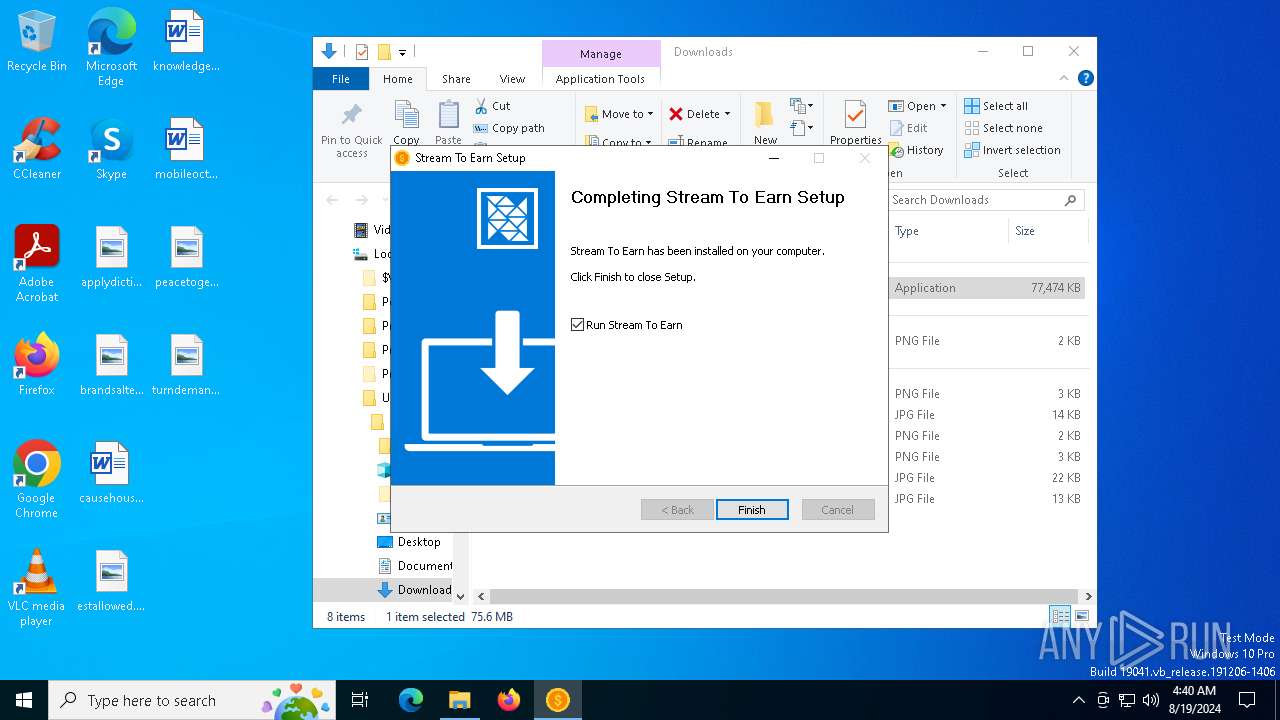Open the notification center
The image size is (1280, 720).
click(x=1247, y=700)
